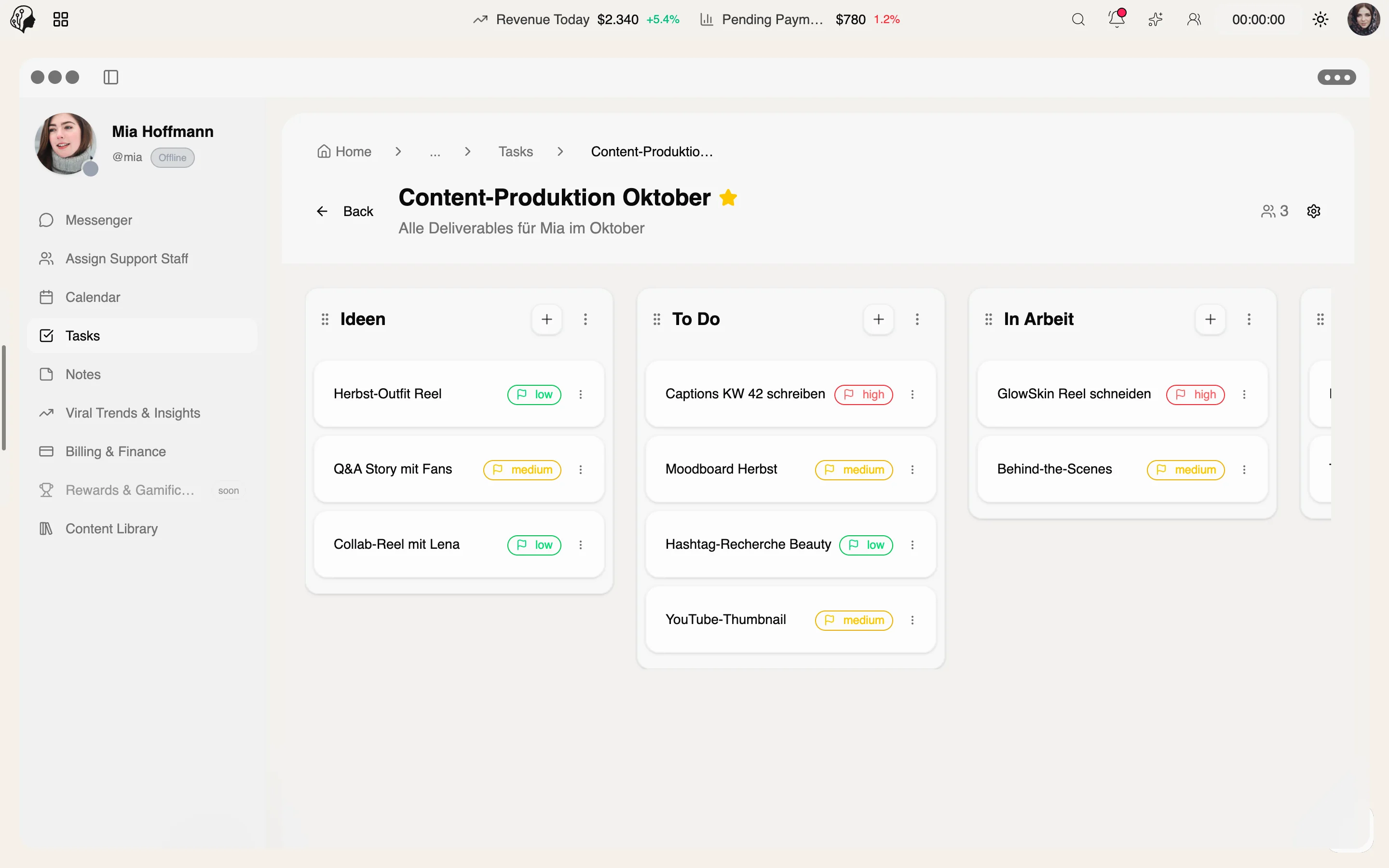Add a card to the In Arbeit column
1389x868 pixels.
[1210, 319]
